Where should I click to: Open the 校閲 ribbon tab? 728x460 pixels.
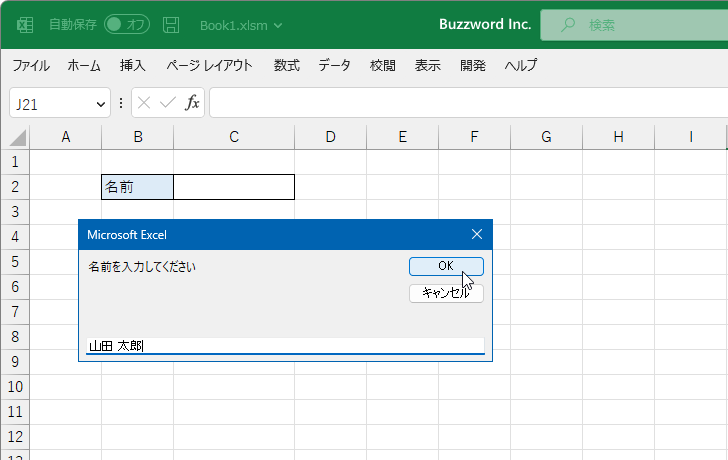pos(383,65)
